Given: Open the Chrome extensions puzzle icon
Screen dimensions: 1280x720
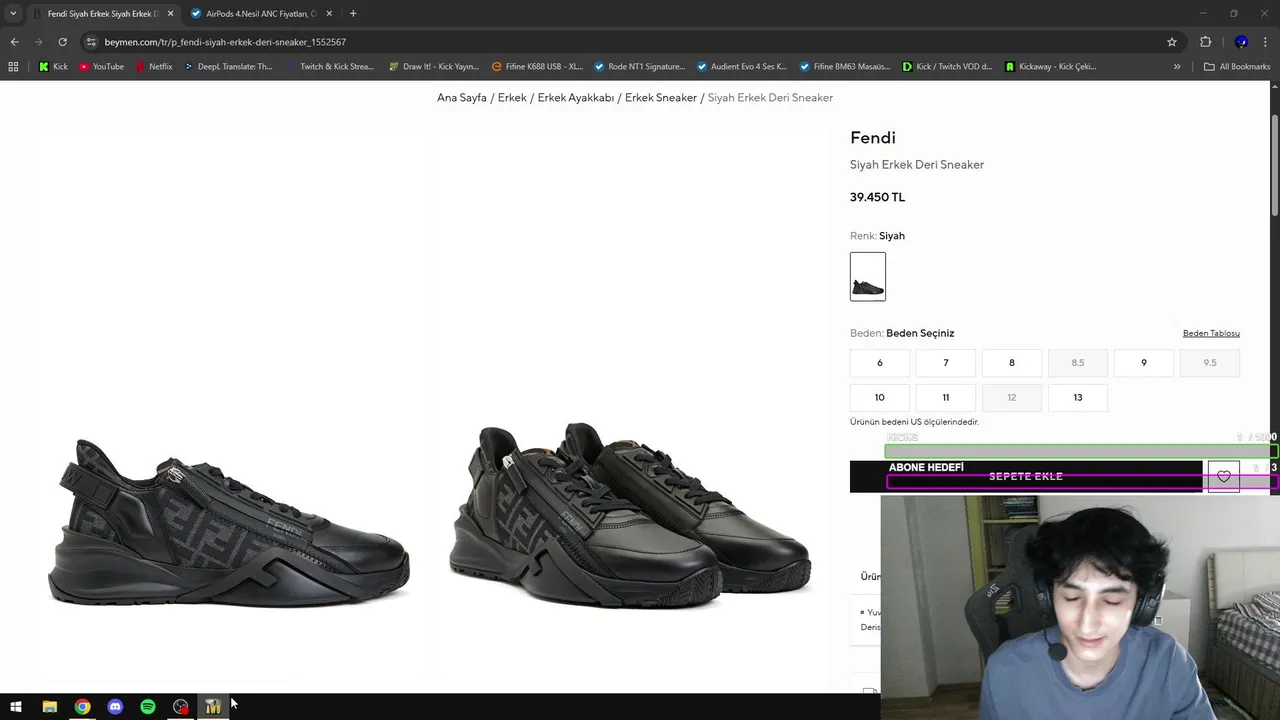Looking at the screenshot, I should (x=1205, y=42).
